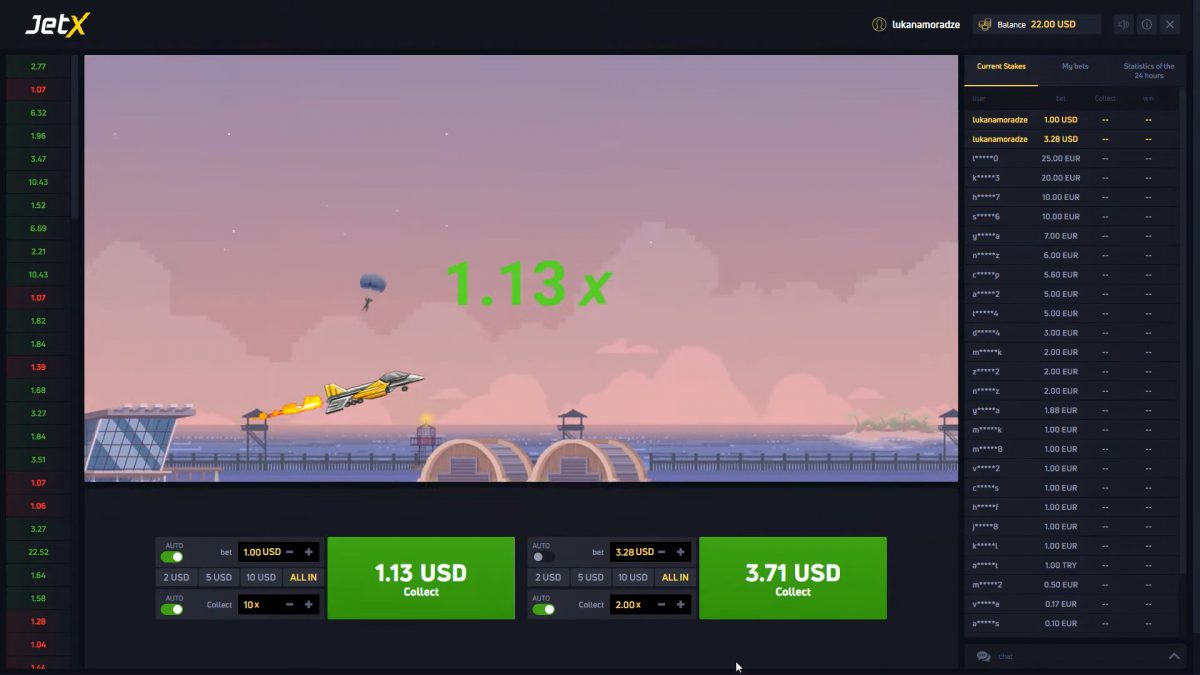Collect the 3.71 USD winnings
The height and width of the screenshot is (675, 1200).
pyautogui.click(x=792, y=578)
